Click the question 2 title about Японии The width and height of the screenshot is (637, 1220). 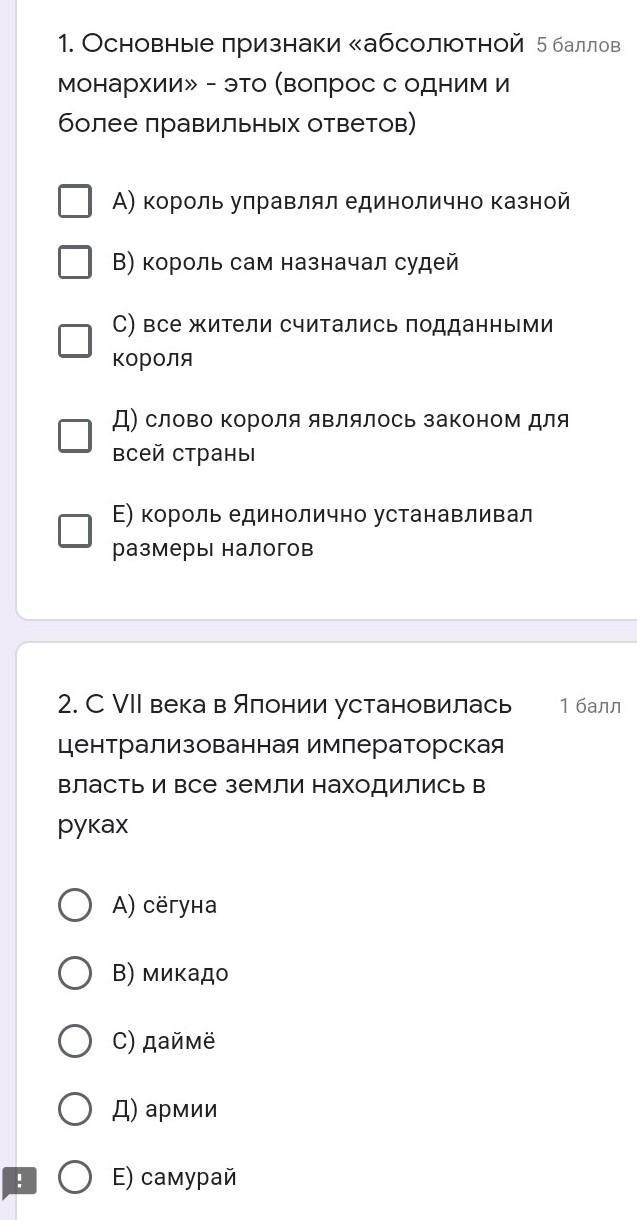point(285,764)
